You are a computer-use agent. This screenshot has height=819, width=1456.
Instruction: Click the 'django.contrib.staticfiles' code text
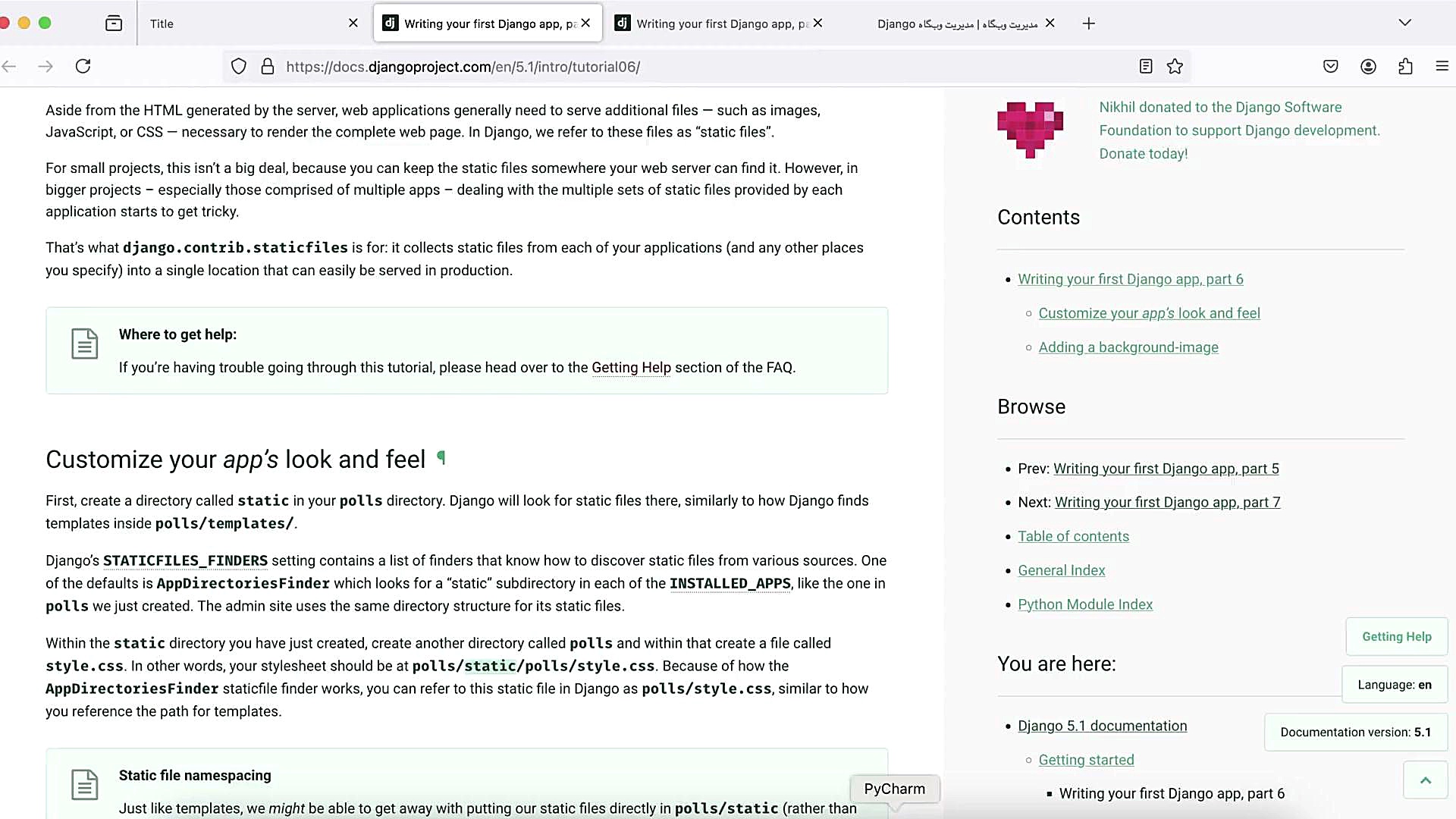[235, 248]
